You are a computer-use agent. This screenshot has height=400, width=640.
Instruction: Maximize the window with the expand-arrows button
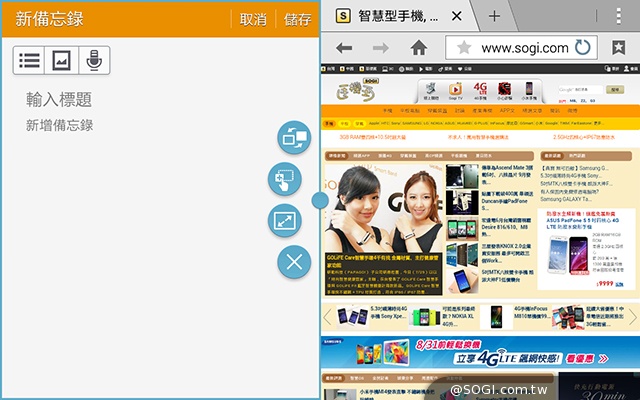284,221
